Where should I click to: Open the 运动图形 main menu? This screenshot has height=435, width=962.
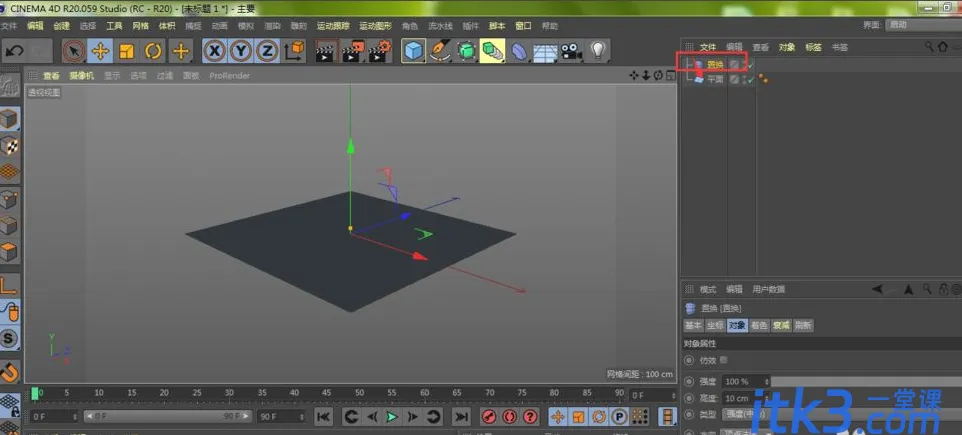(x=375, y=26)
